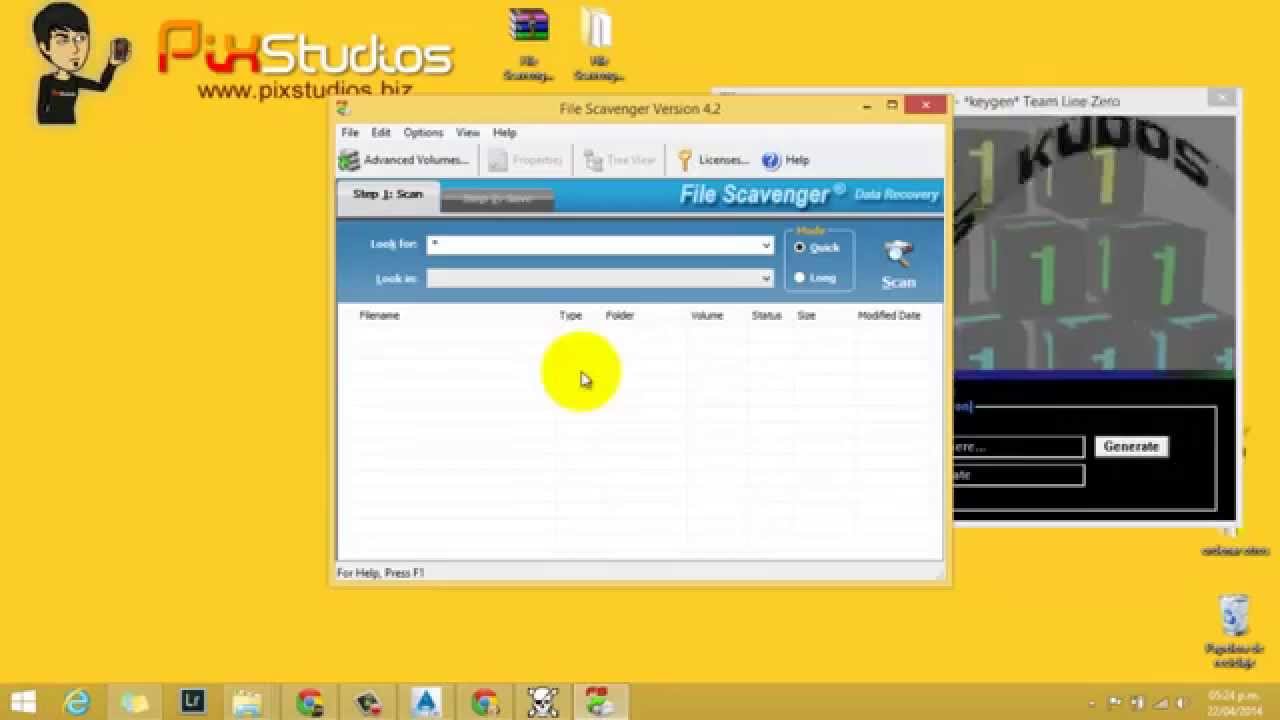Open the Options menu
The image size is (1280, 720).
tap(423, 132)
